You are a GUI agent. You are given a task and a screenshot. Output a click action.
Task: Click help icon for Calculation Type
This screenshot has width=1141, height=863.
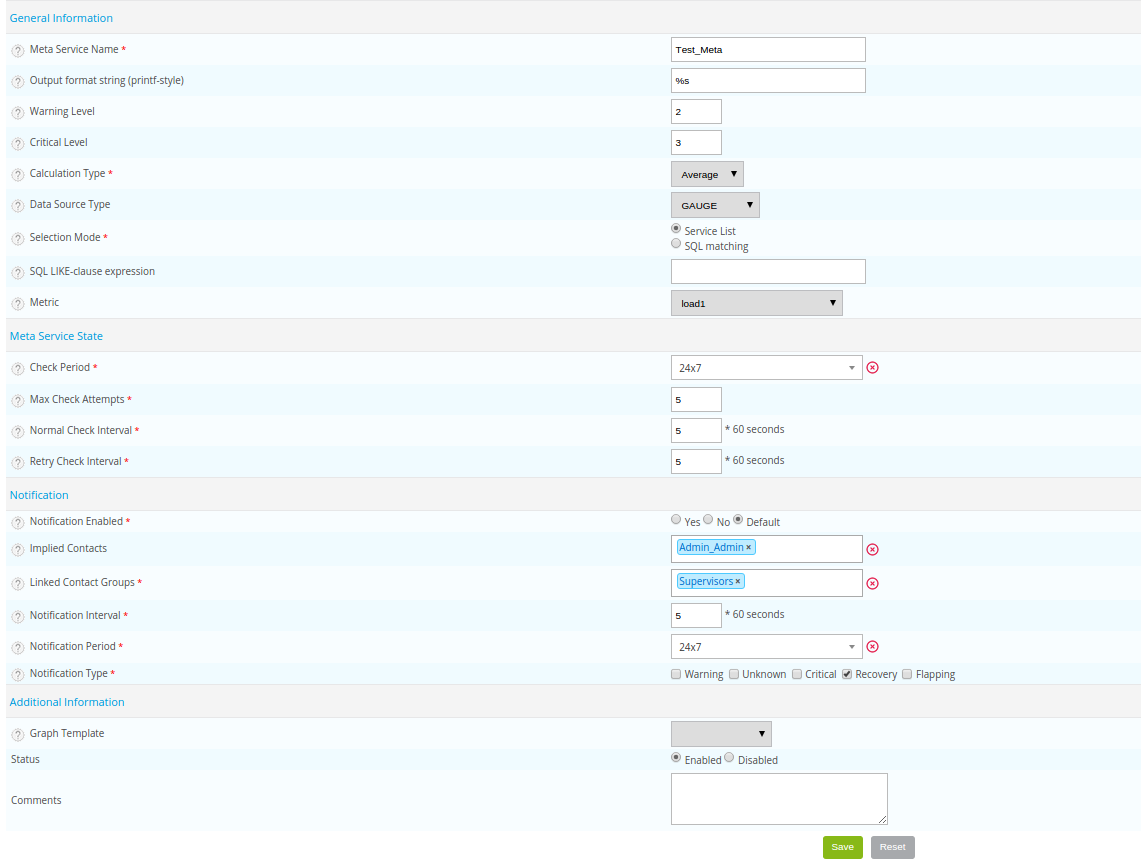pos(18,174)
